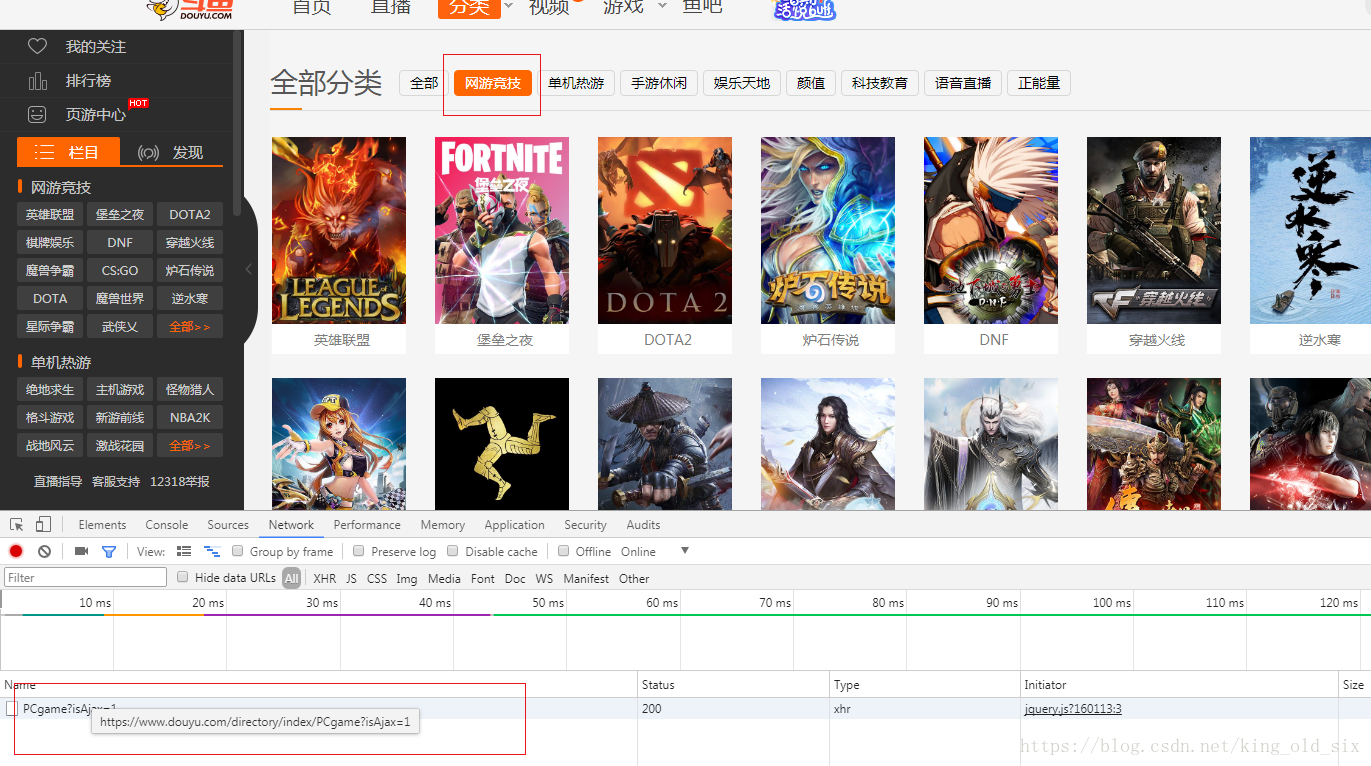This screenshot has height=766, width=1371.
Task: Tick the Offline checkbox
Action: point(564,551)
